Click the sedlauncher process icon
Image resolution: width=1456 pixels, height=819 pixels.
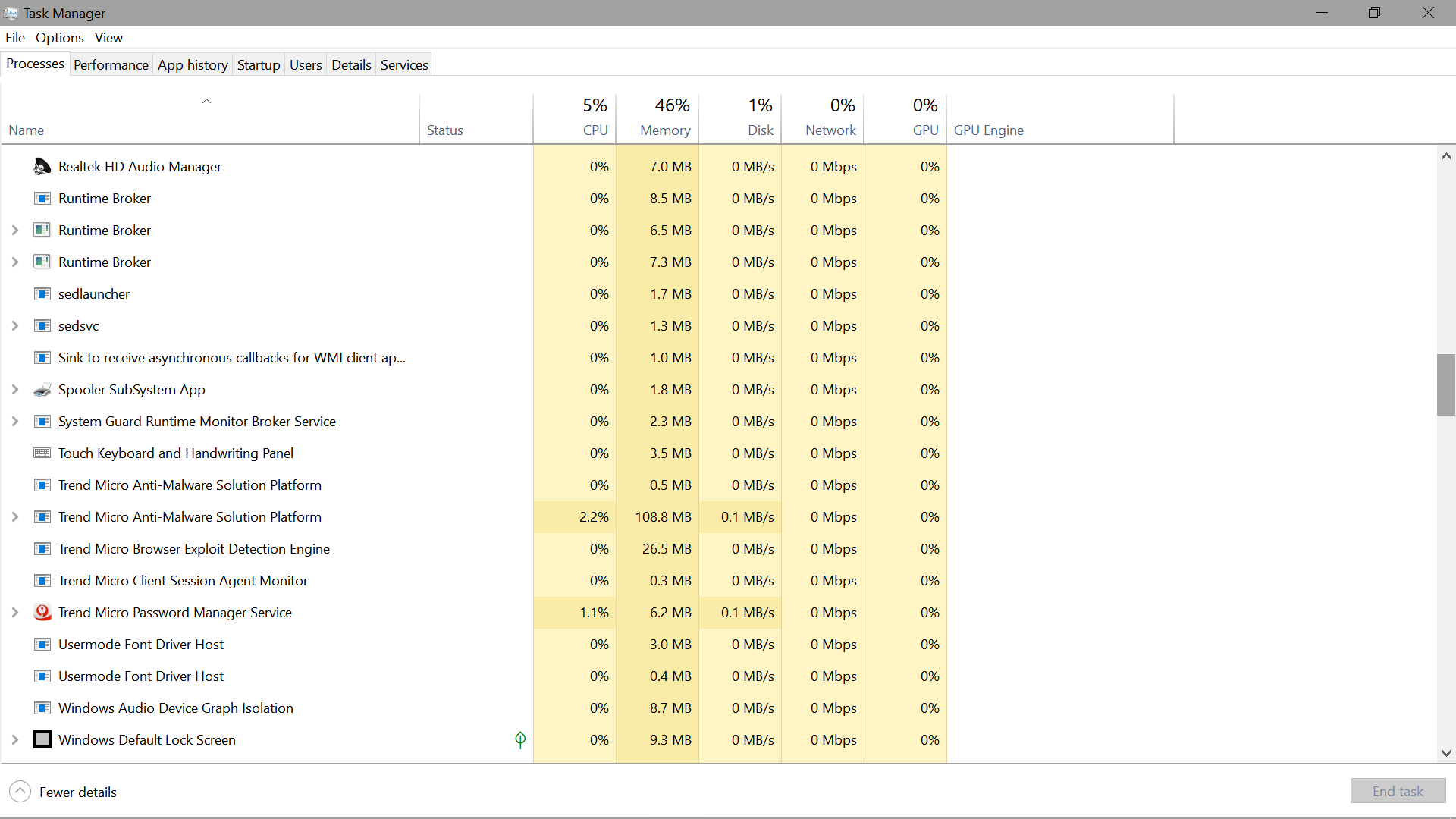42,294
